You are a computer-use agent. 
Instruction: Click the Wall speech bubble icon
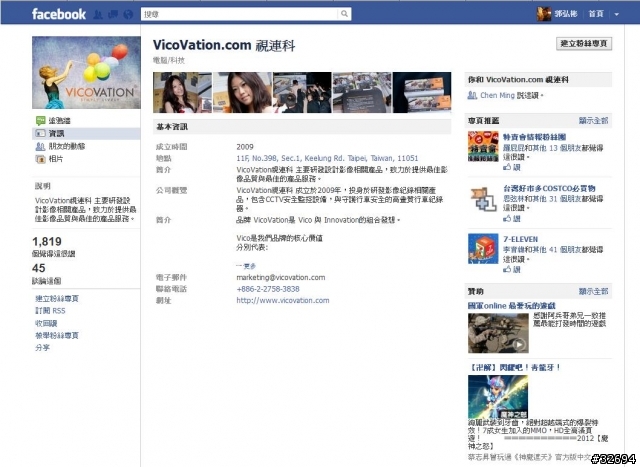pos(40,120)
